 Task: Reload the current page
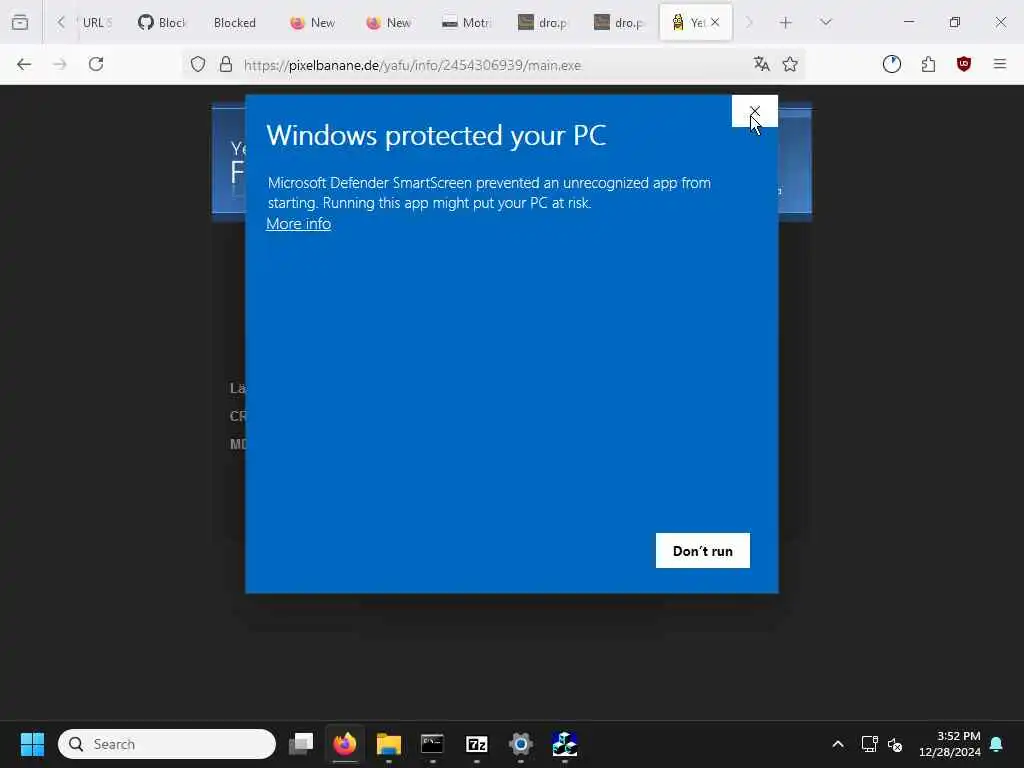[x=96, y=64]
